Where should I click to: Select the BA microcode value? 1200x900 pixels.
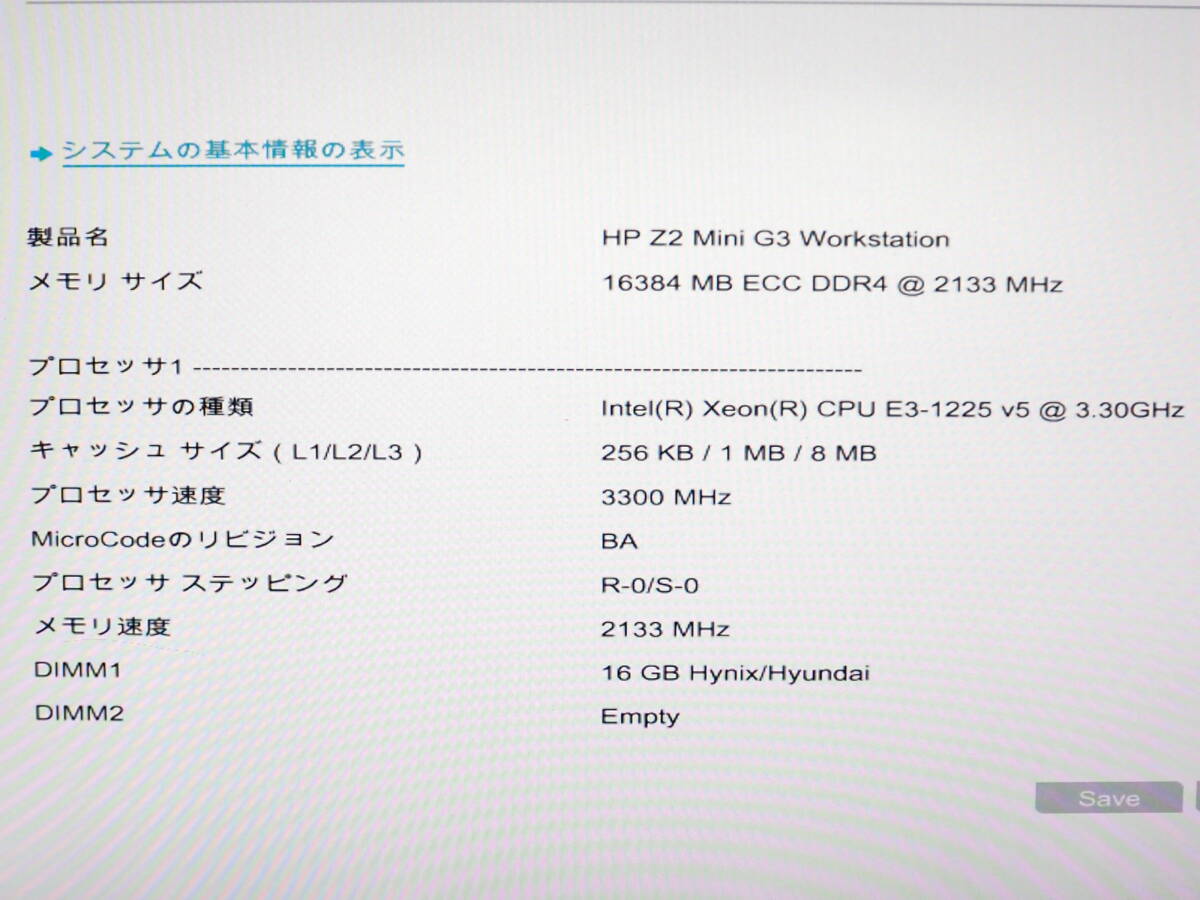pyautogui.click(x=619, y=541)
